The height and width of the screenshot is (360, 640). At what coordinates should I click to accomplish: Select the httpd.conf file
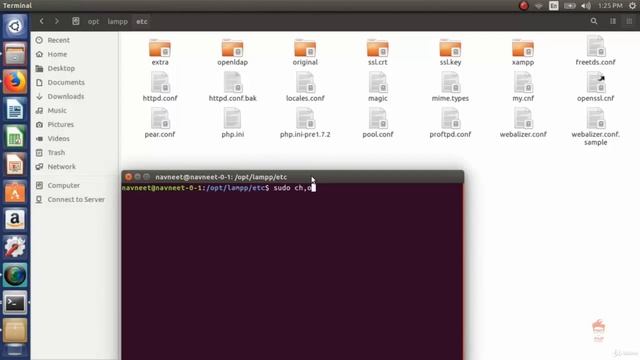(160, 87)
